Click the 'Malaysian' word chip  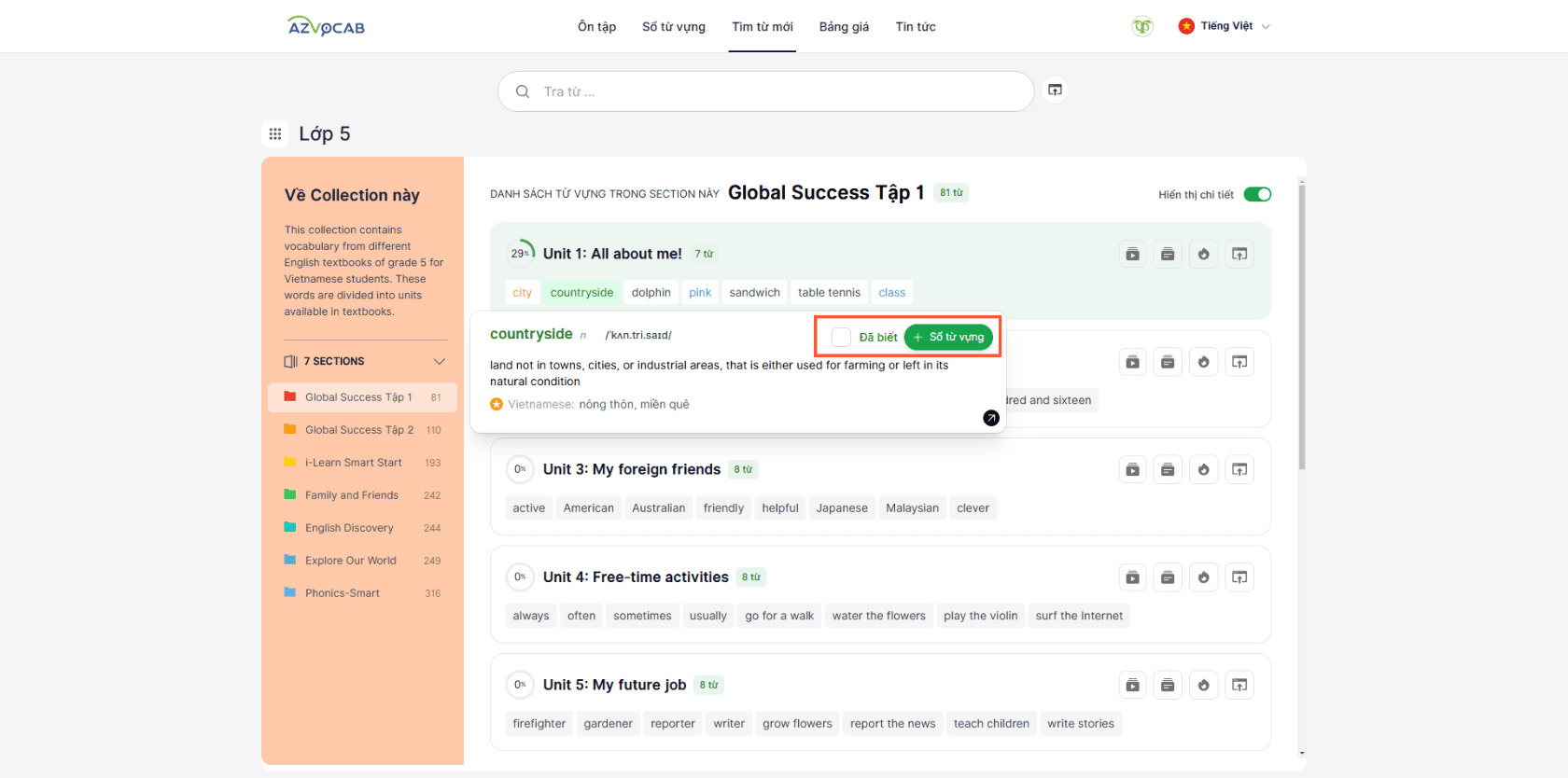click(912, 508)
